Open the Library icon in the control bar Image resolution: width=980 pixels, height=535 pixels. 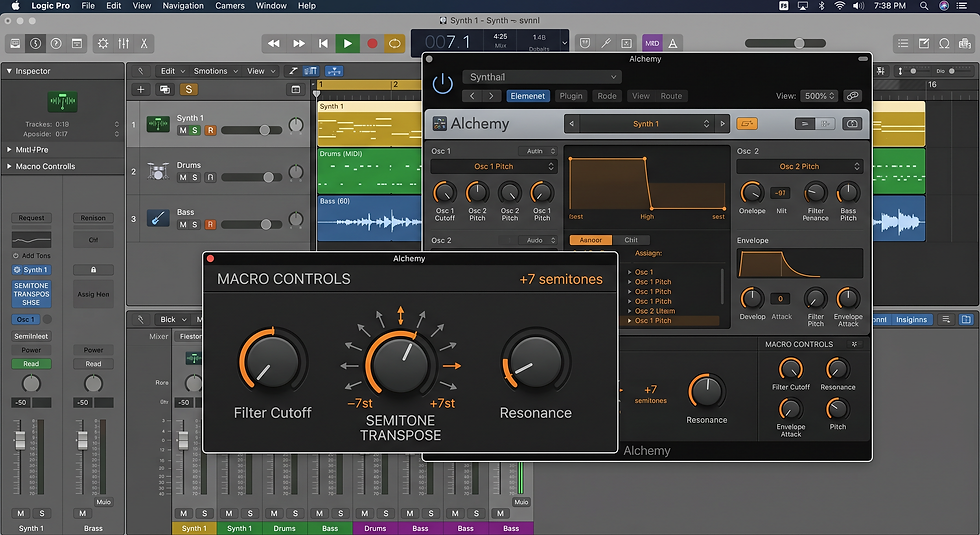click(x=15, y=44)
